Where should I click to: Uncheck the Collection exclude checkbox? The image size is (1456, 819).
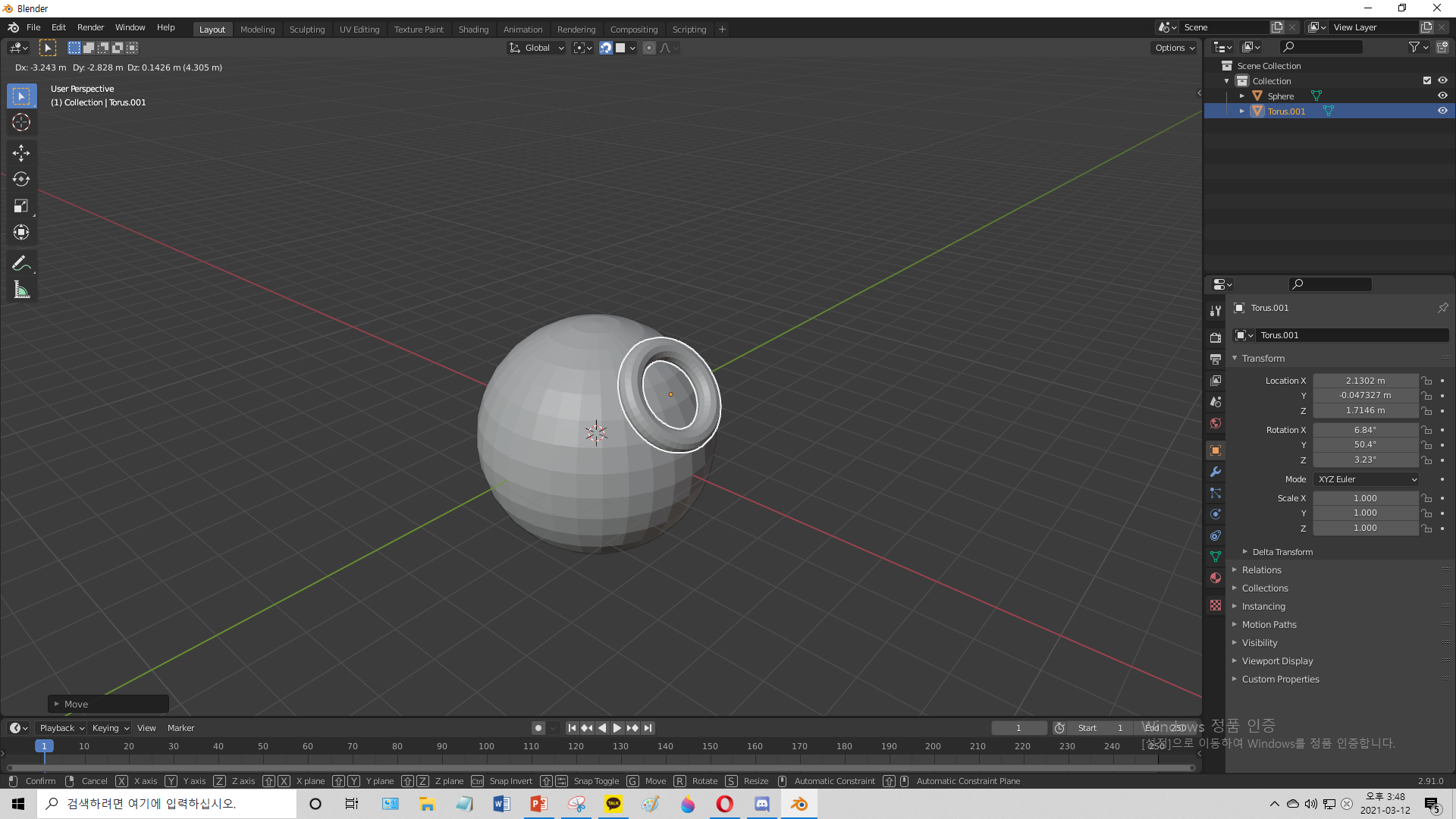(x=1426, y=80)
